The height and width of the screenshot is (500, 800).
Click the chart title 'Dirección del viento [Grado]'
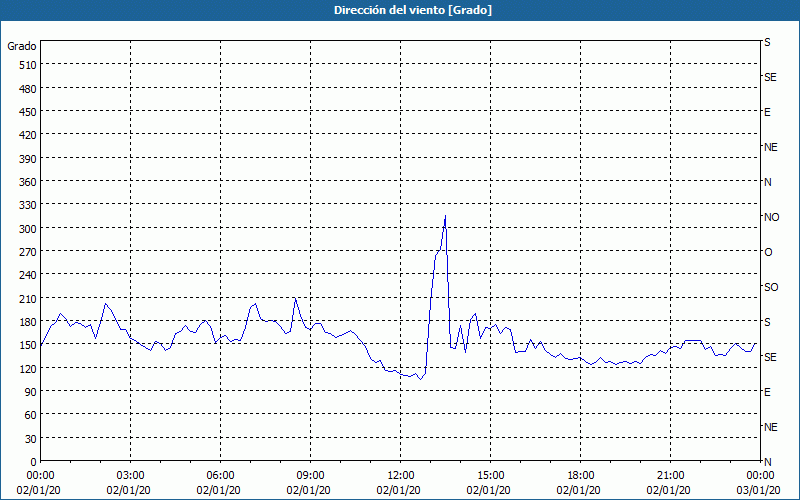[x=413, y=10]
